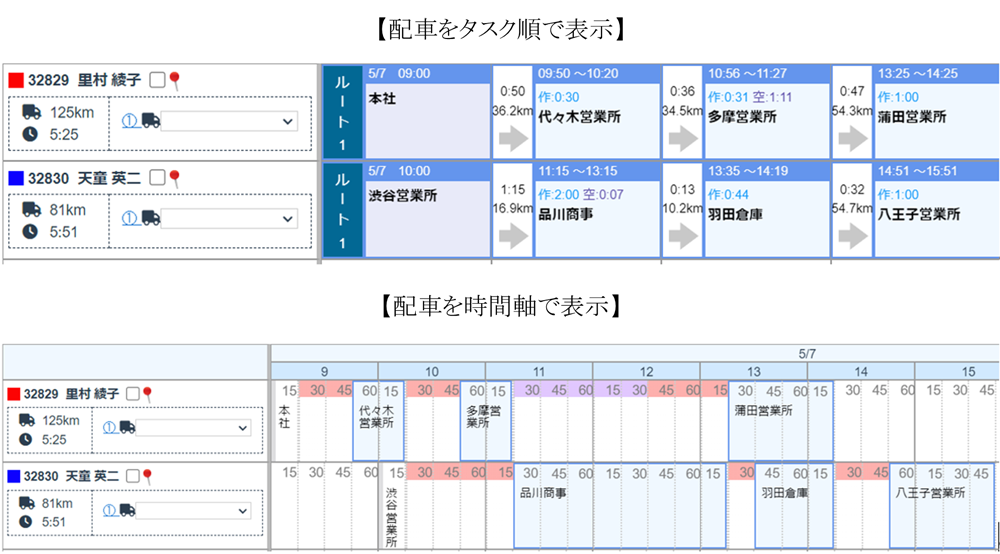Click the 12 hour header on the timeline

coord(647,371)
